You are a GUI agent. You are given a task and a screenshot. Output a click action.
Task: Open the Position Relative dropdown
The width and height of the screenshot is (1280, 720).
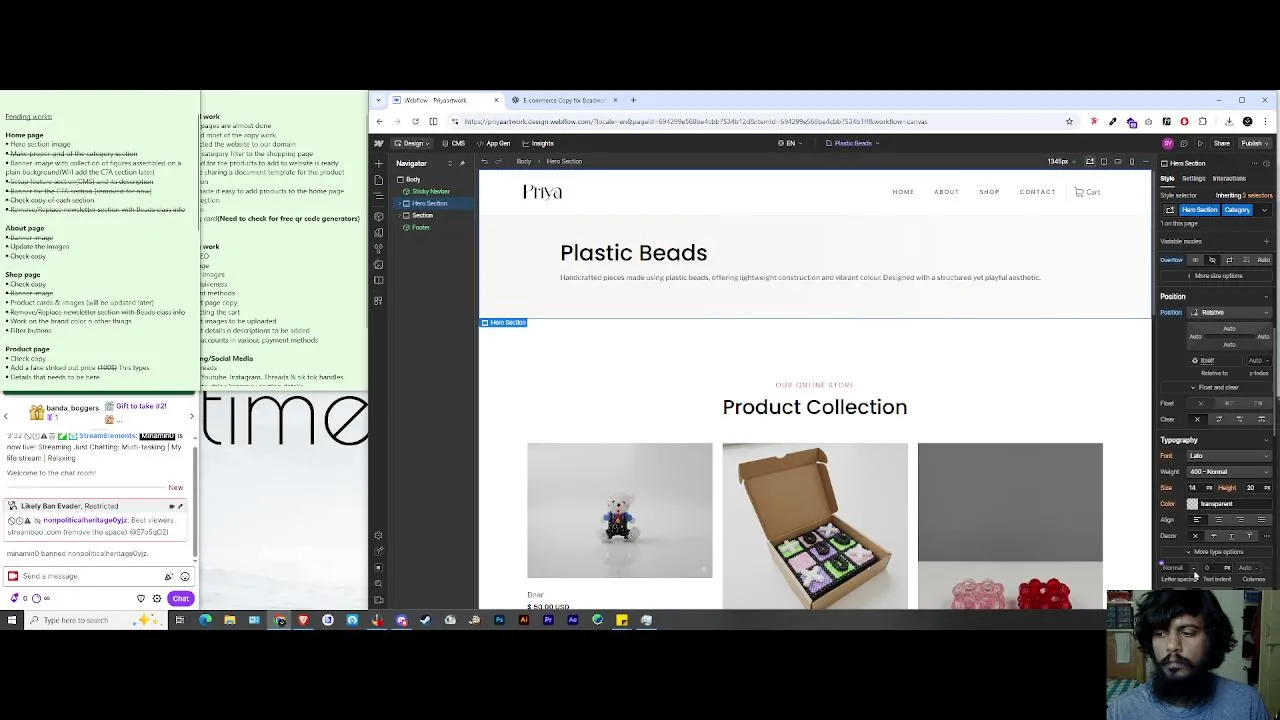1229,312
